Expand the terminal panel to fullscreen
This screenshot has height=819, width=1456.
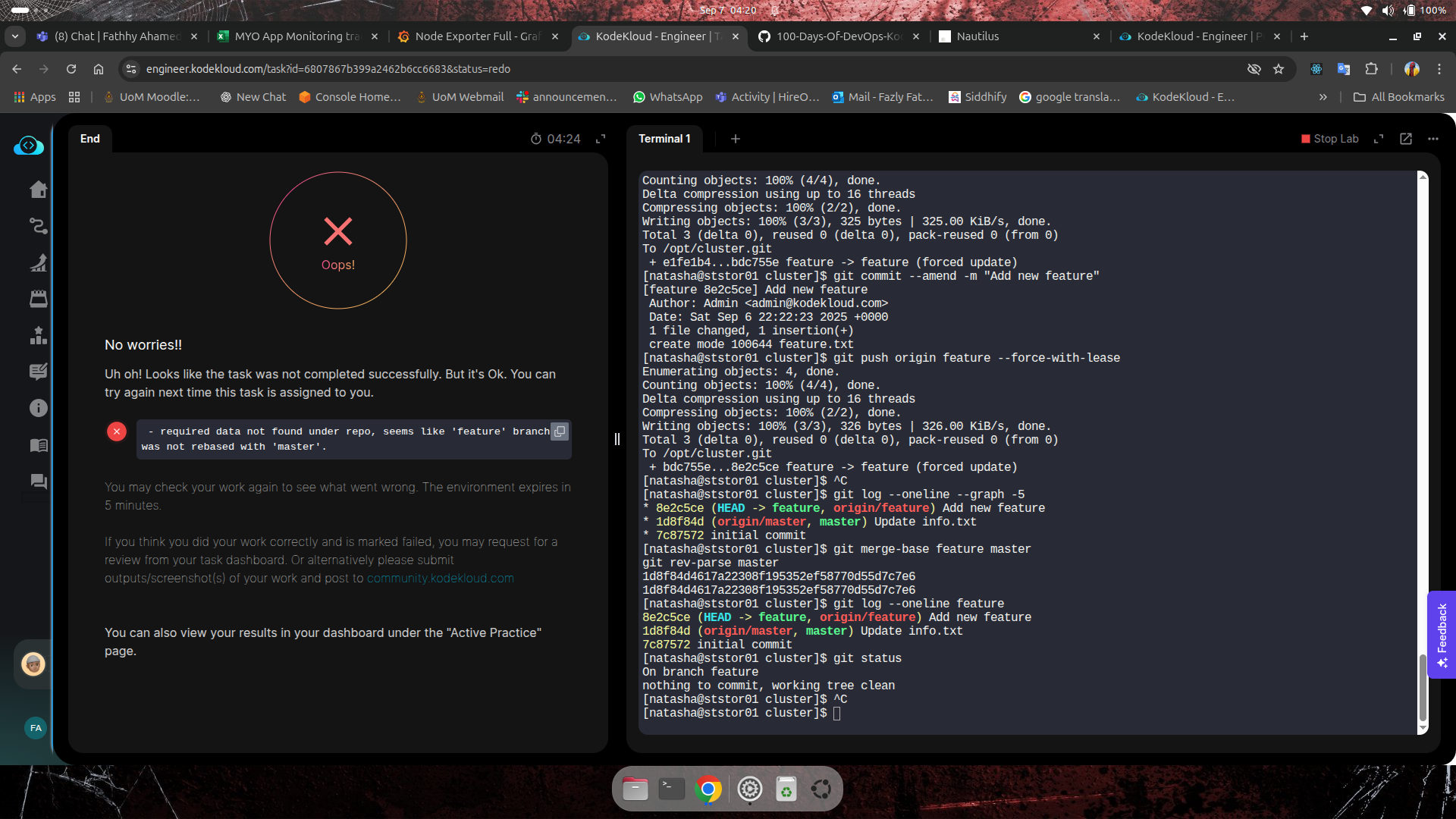(1379, 139)
